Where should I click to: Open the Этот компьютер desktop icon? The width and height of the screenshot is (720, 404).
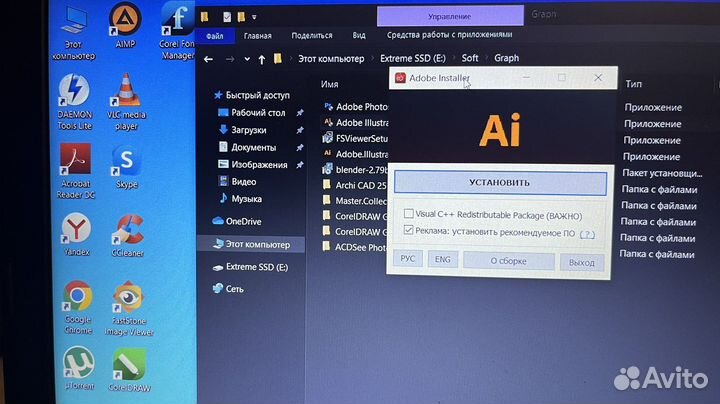point(73,33)
